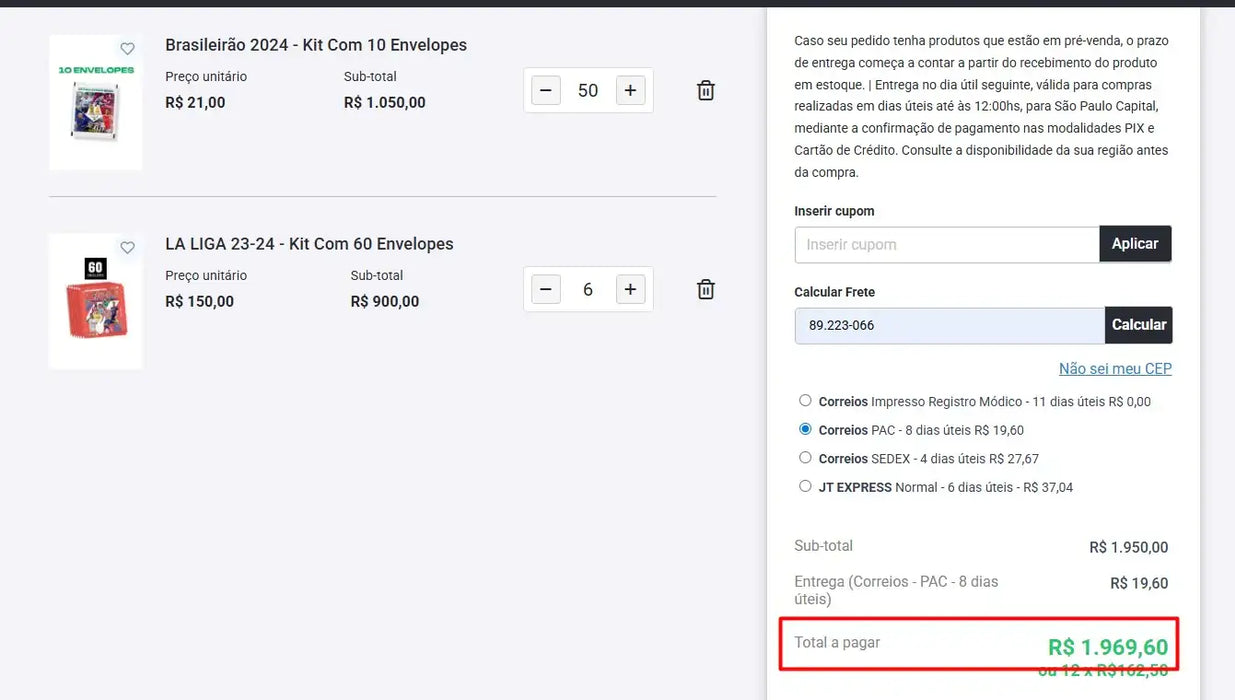The width and height of the screenshot is (1235, 700).
Task: Calculate shipping with Calcular button
Action: tap(1139, 324)
